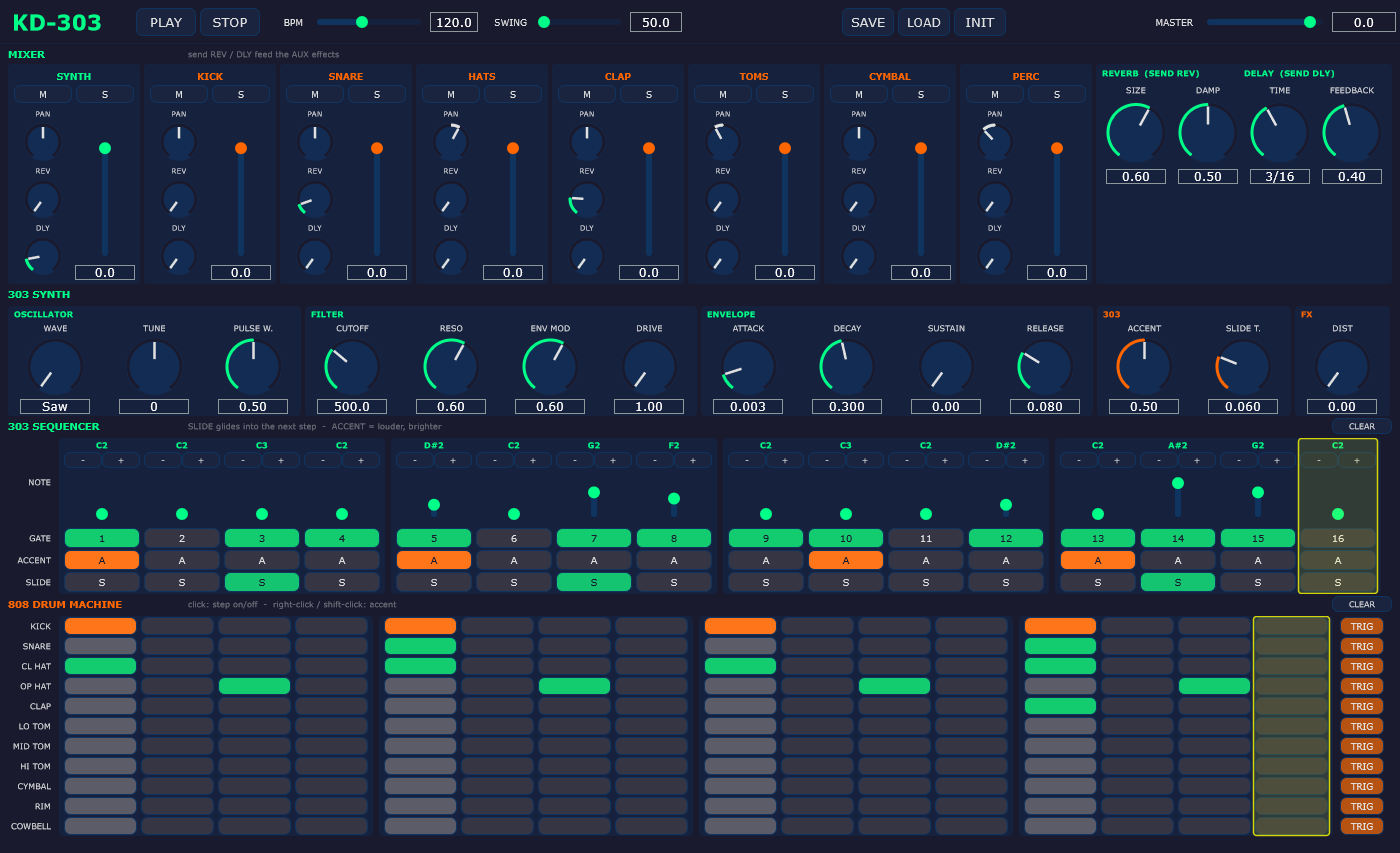Load a saved pattern

click(924, 22)
